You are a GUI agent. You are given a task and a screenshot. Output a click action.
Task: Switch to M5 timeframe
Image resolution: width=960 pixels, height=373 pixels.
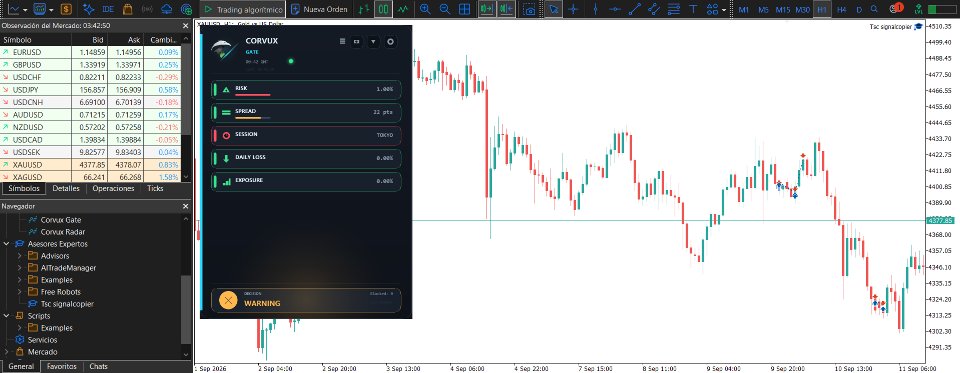(763, 9)
